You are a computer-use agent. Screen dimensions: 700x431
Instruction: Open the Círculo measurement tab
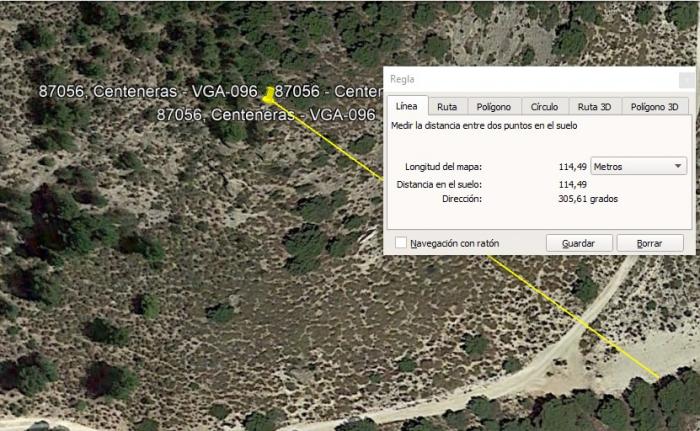pos(545,107)
